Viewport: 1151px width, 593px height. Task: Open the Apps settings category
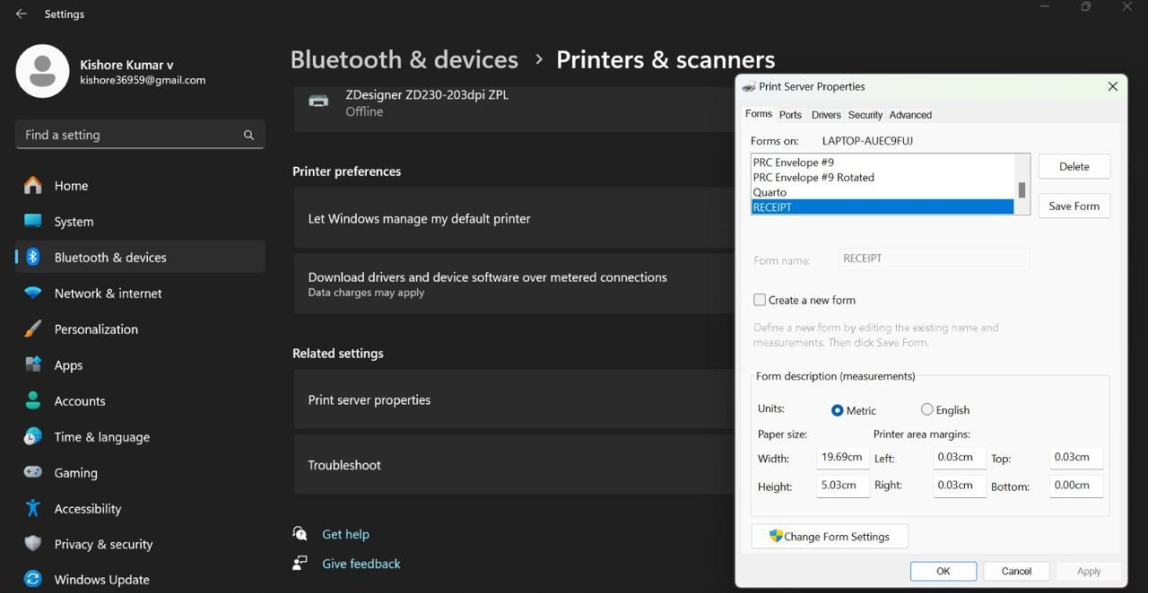[x=139, y=365]
